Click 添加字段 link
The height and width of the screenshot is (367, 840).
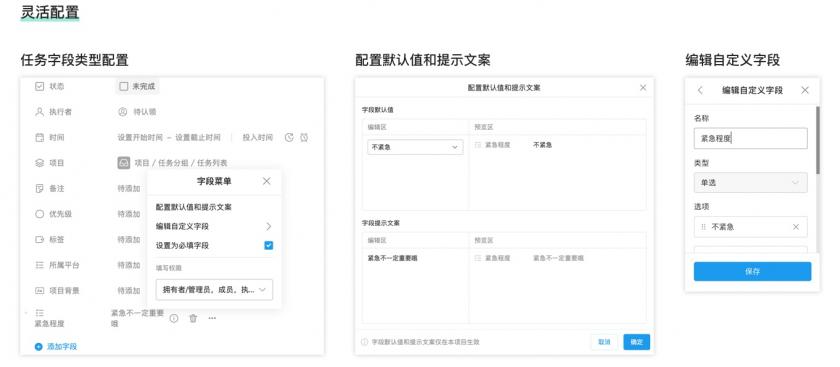(56, 347)
